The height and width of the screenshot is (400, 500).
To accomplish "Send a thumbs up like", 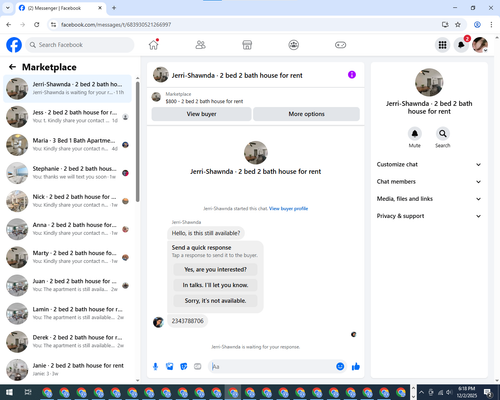I will 356,367.
